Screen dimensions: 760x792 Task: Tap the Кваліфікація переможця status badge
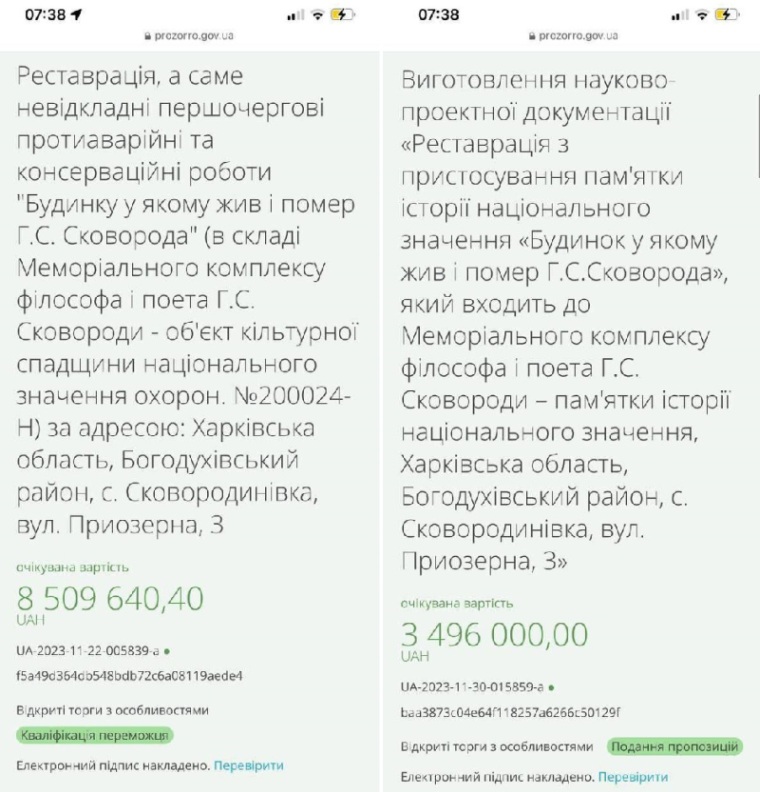click(95, 735)
